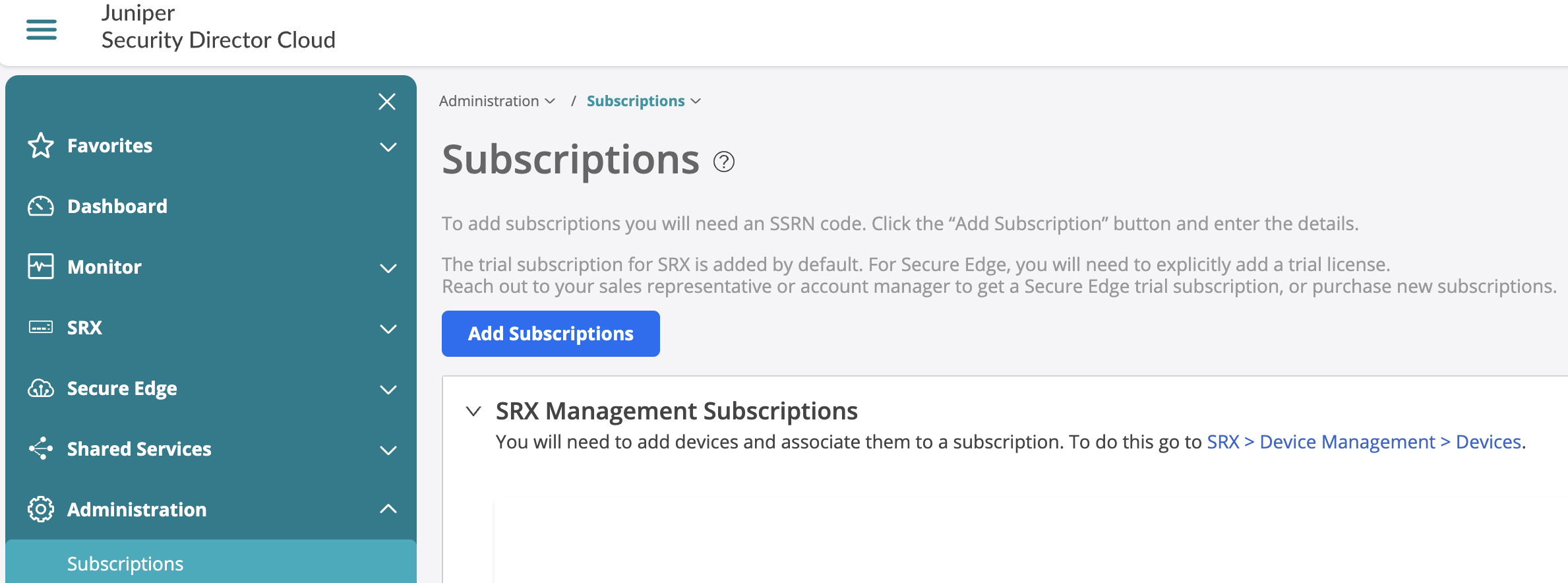Click the Administration gear icon
Viewport: 1568px width, 583px height.
point(41,509)
